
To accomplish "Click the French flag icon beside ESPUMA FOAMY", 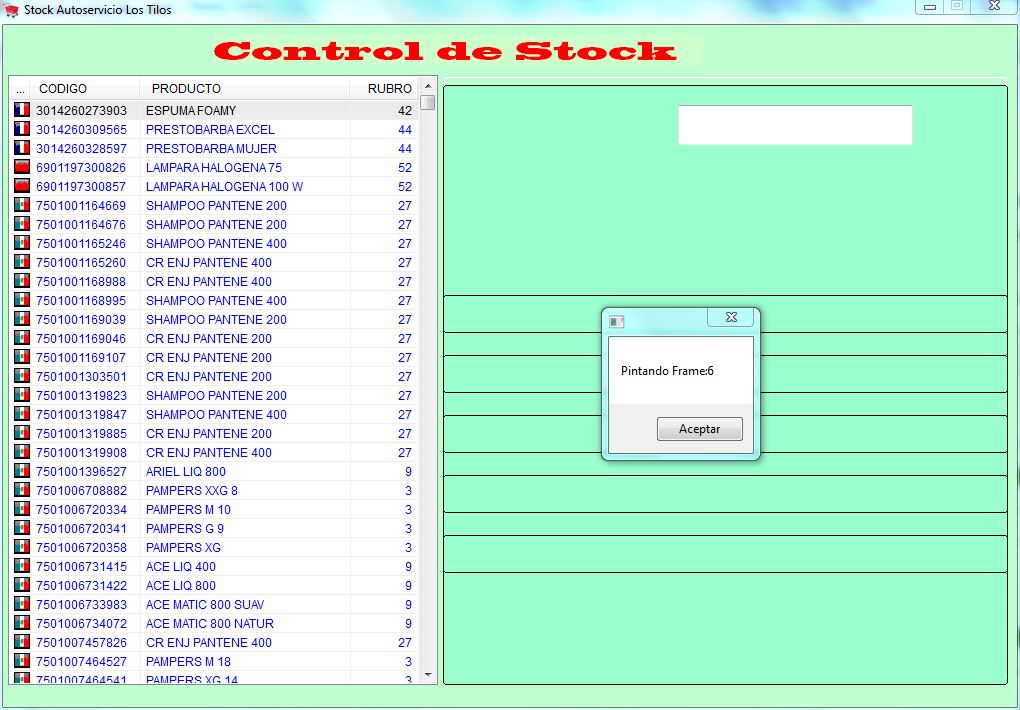I will coord(21,110).
